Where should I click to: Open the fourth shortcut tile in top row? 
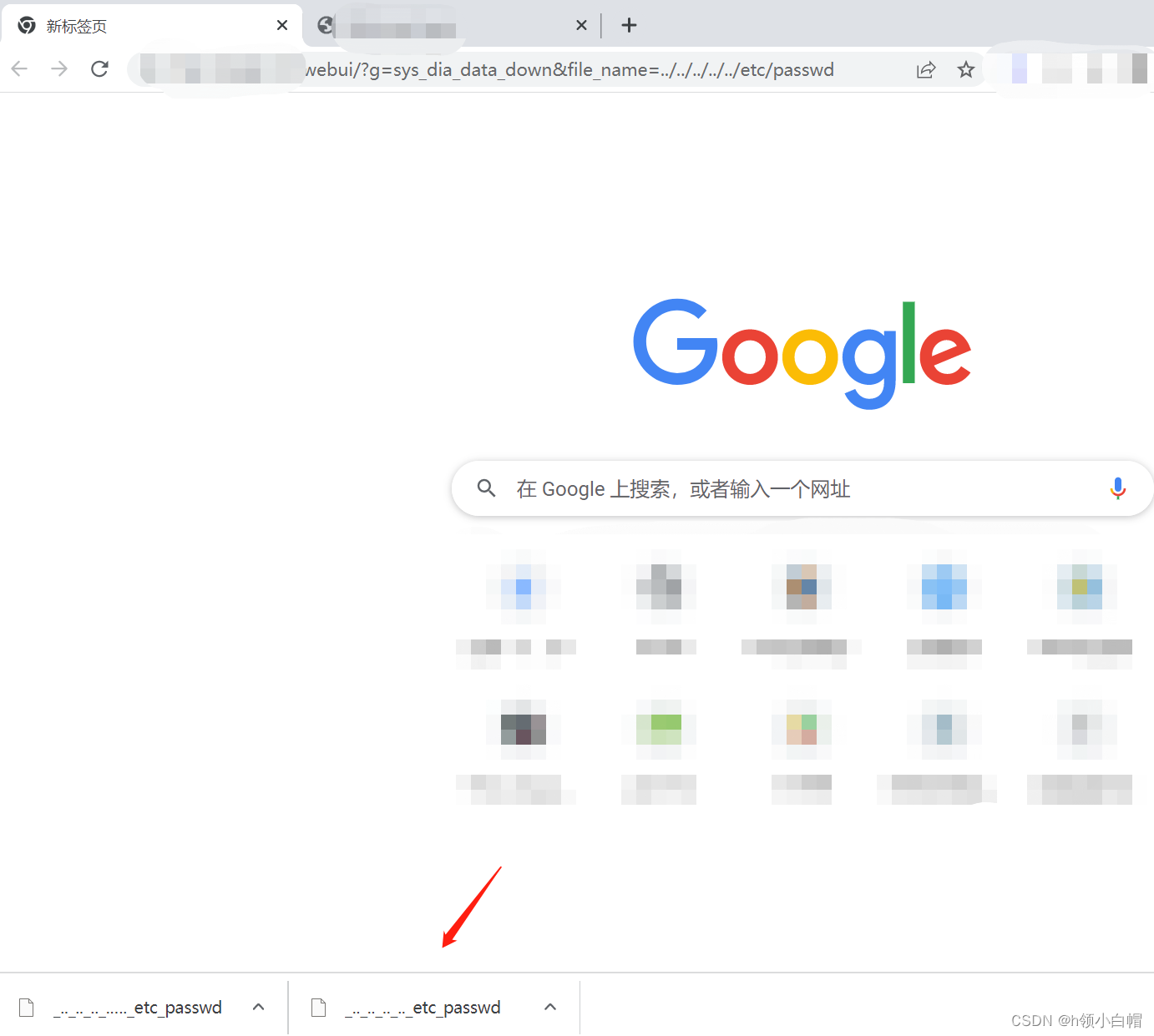(944, 609)
